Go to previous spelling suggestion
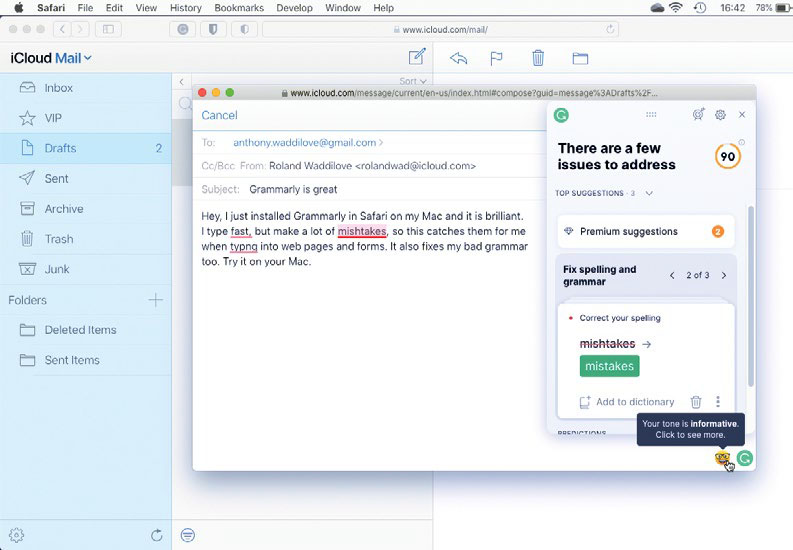793x550 pixels. [x=672, y=276]
